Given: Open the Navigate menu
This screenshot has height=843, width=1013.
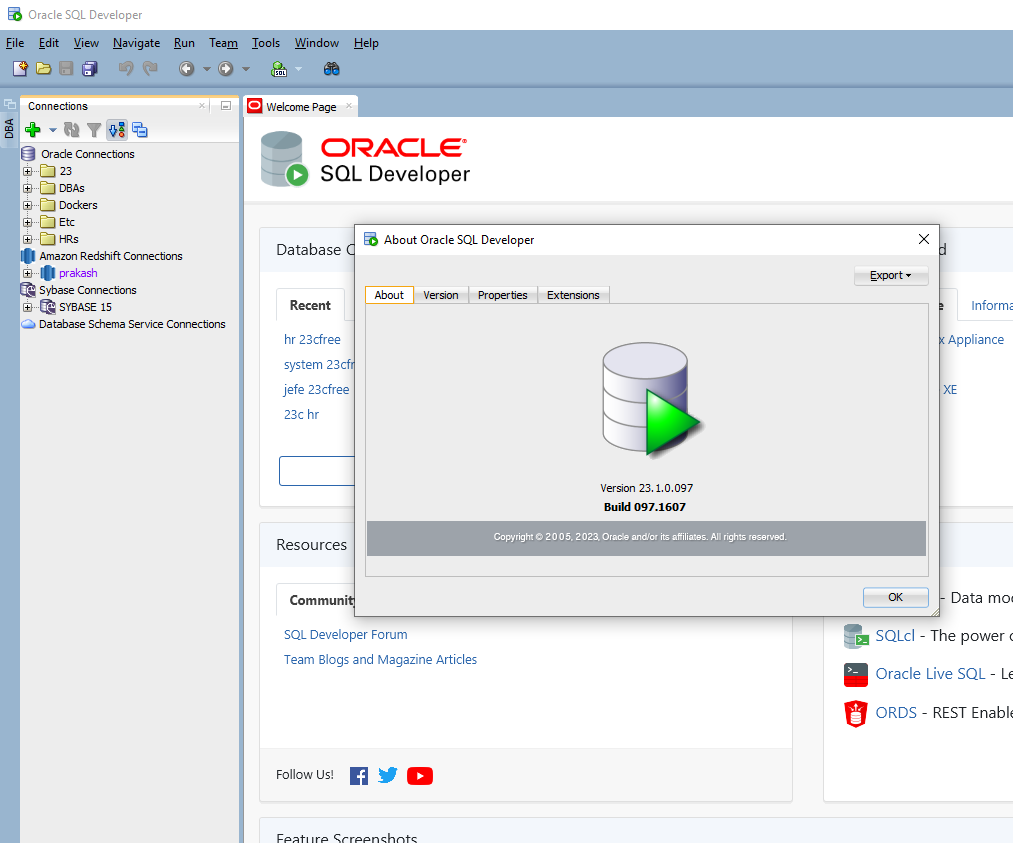Looking at the screenshot, I should (x=136, y=43).
